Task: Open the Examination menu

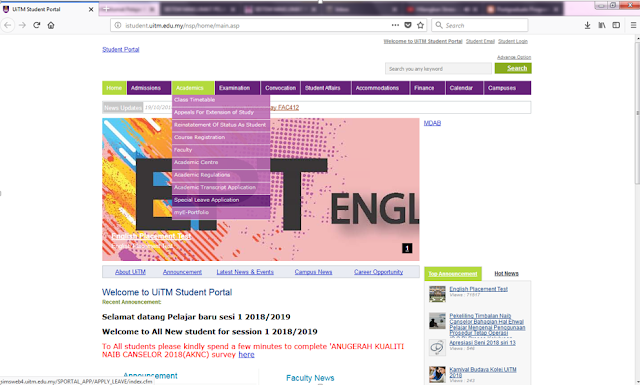Action: (x=238, y=88)
